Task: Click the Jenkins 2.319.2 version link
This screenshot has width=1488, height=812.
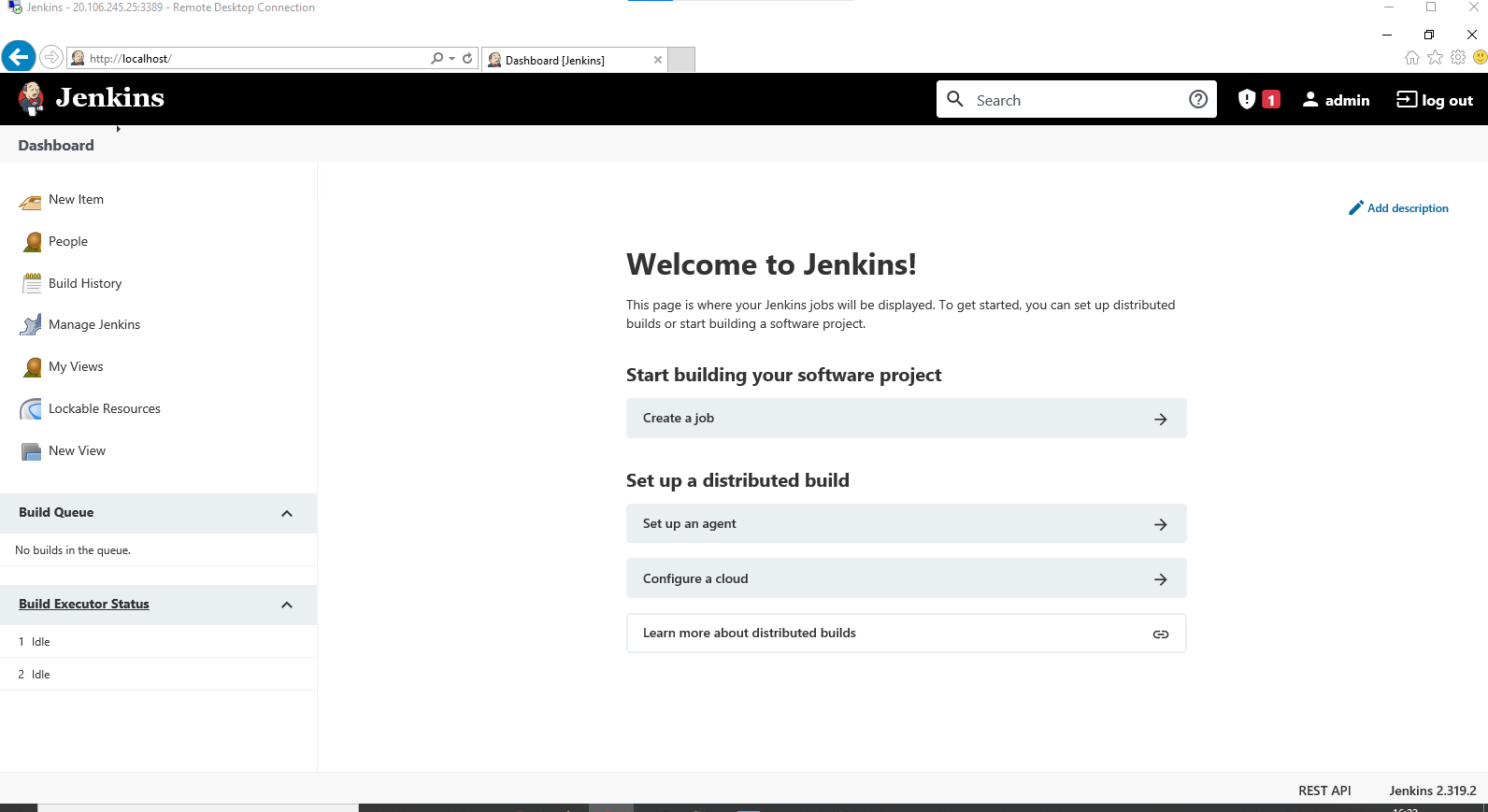Action: click(x=1433, y=791)
